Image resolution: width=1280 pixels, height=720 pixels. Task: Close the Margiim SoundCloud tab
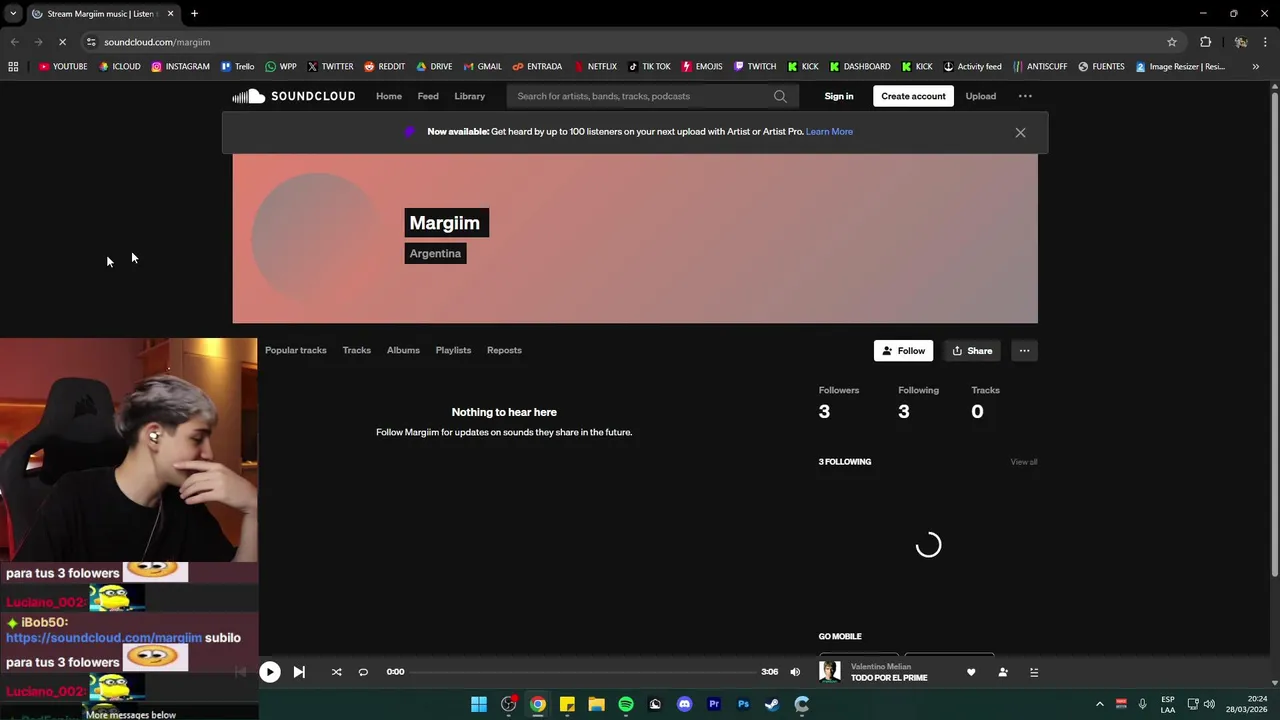[x=170, y=14]
